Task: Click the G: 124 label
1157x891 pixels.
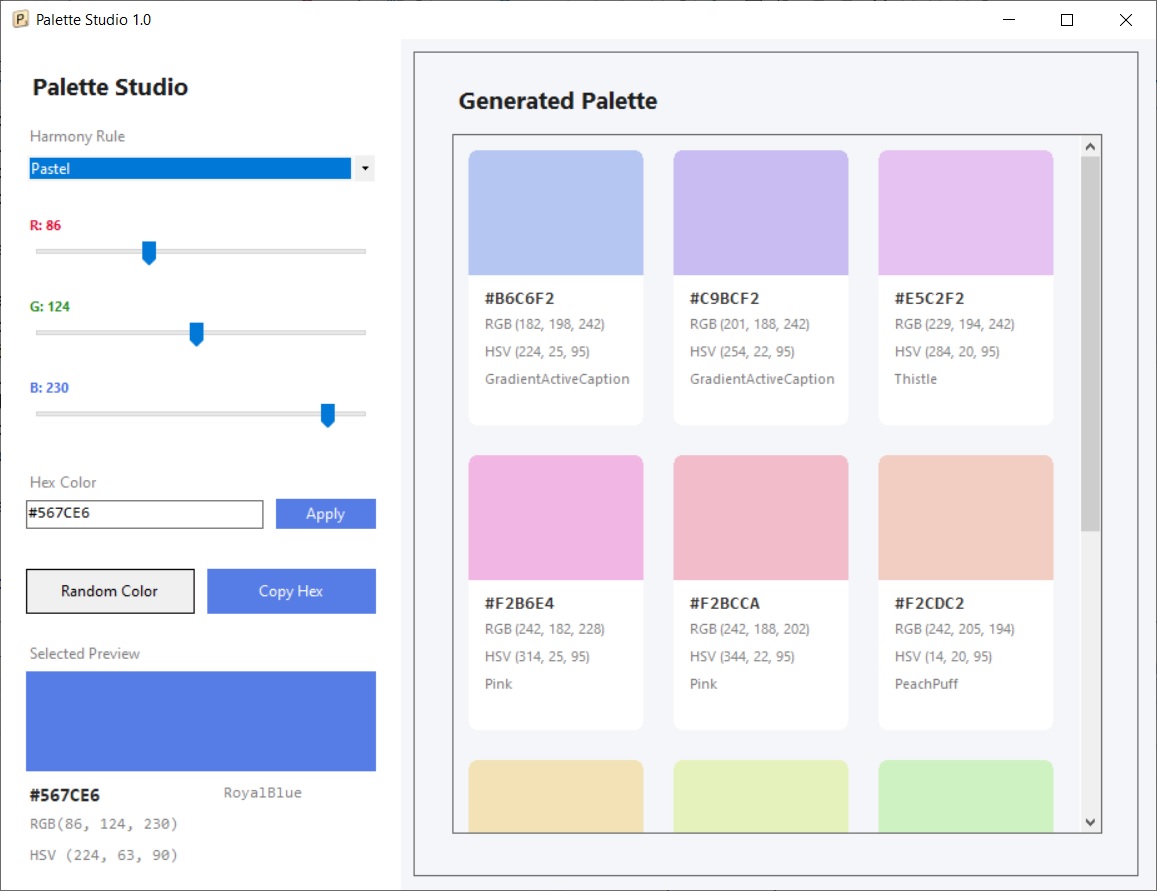Action: click(x=49, y=306)
